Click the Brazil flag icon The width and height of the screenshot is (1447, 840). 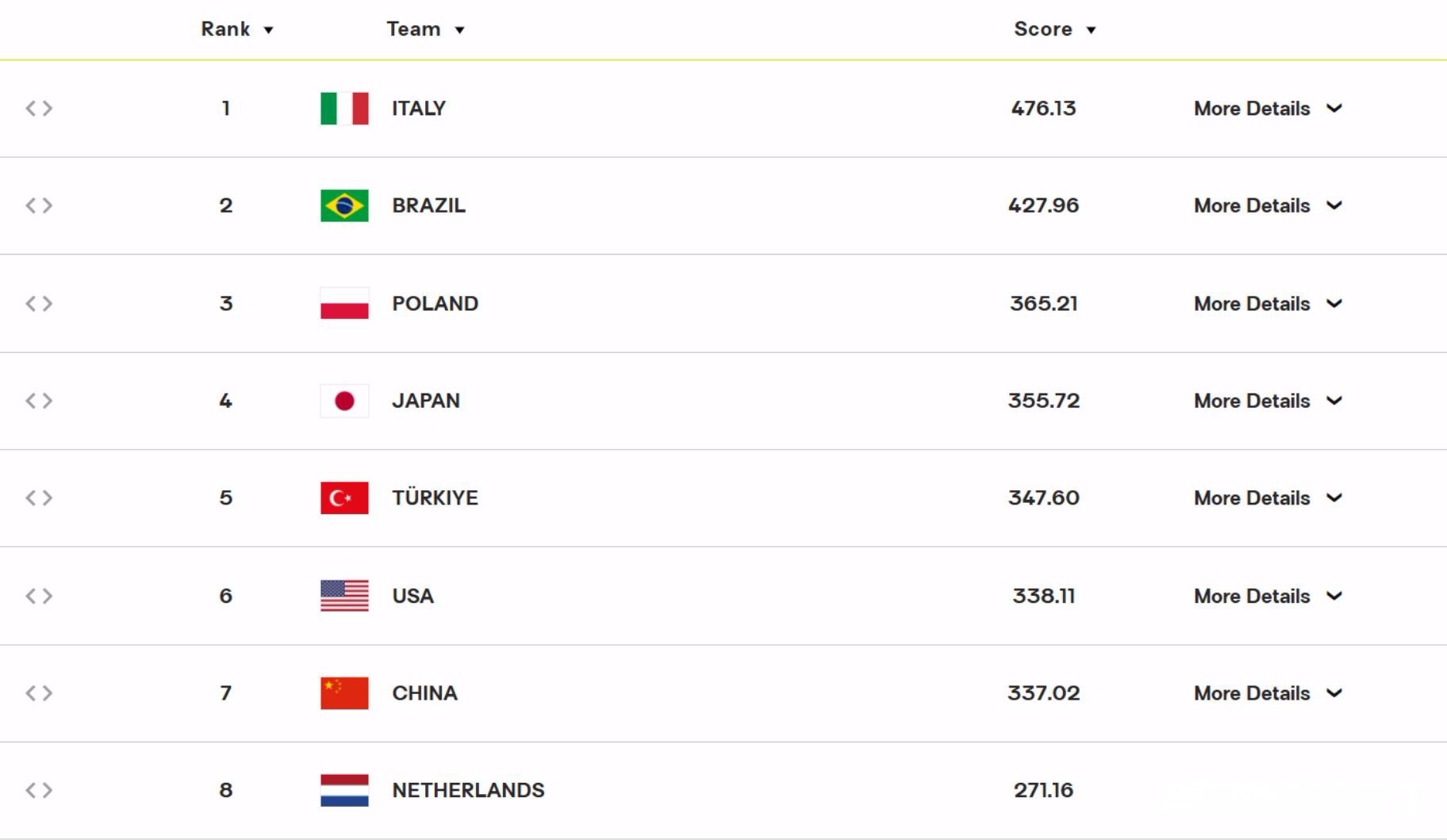[x=344, y=205]
